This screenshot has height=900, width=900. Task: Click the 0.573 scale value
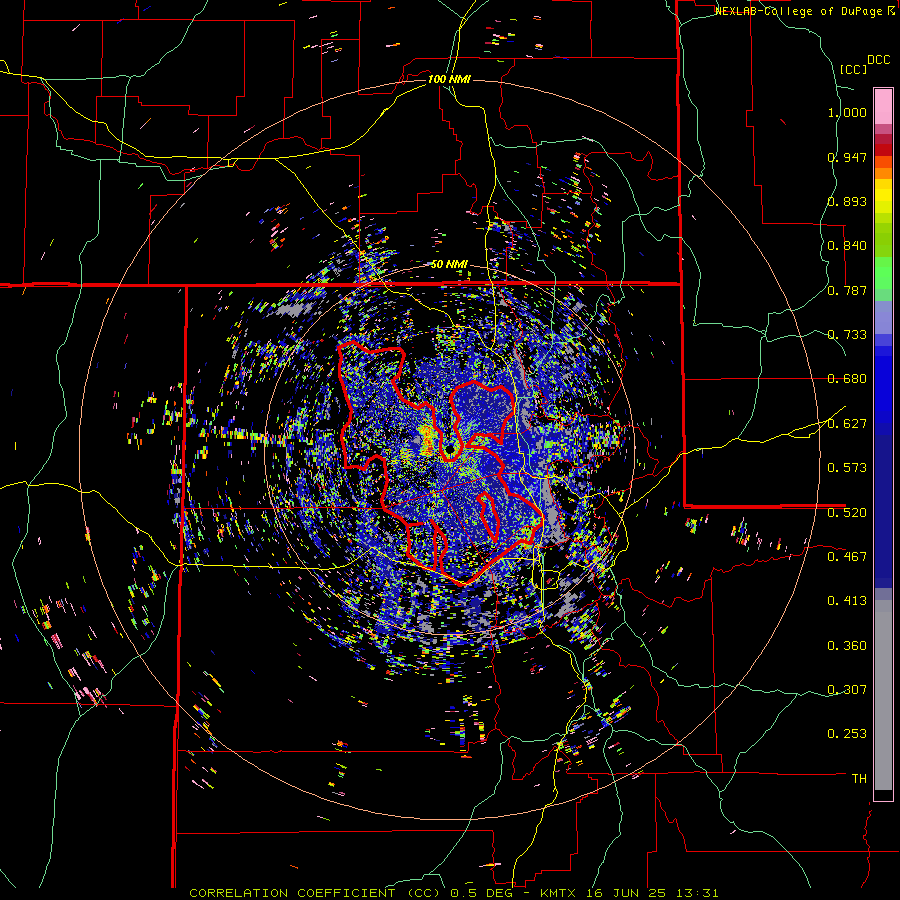(x=847, y=468)
